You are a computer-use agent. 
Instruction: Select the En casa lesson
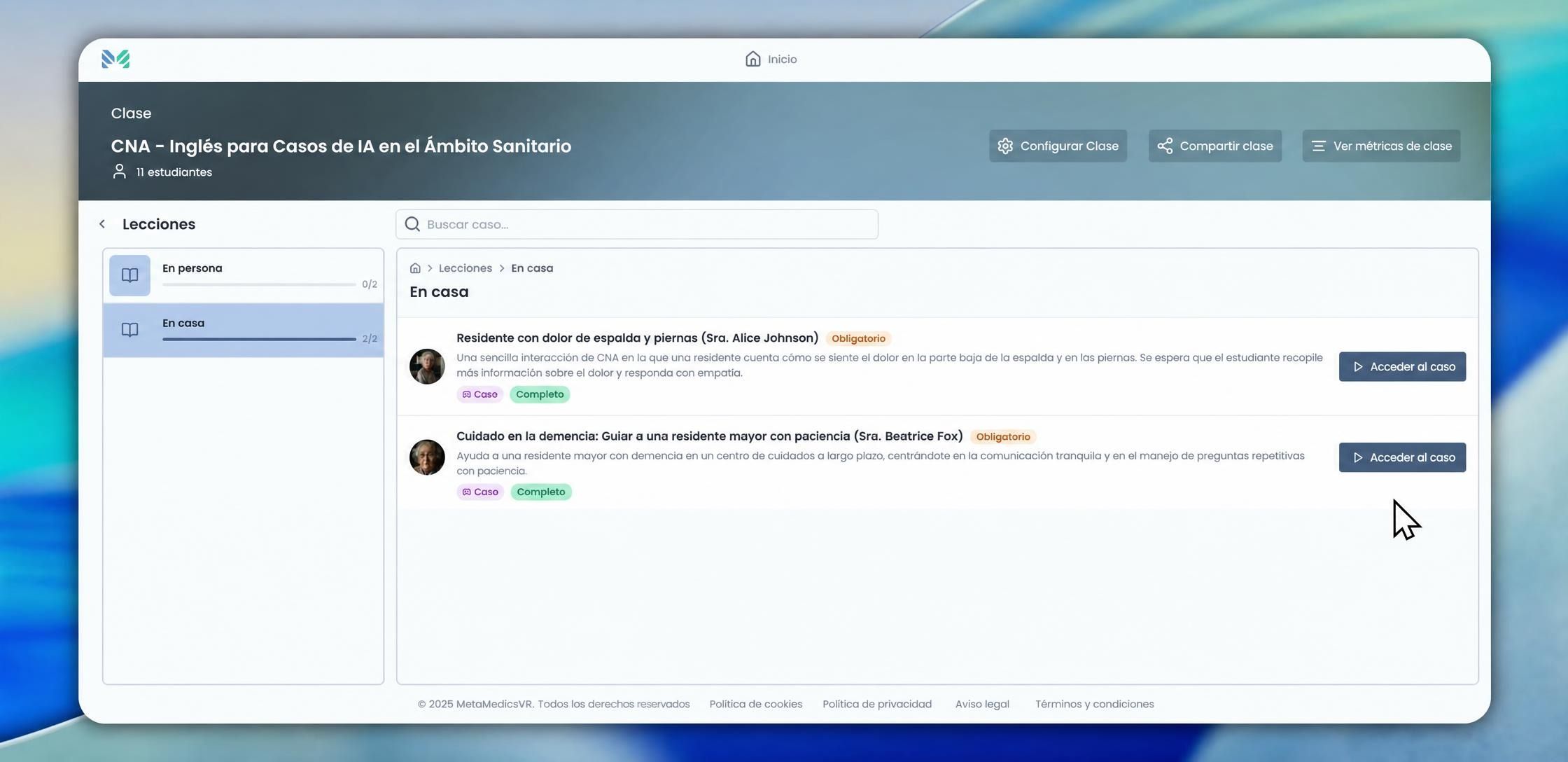243,330
